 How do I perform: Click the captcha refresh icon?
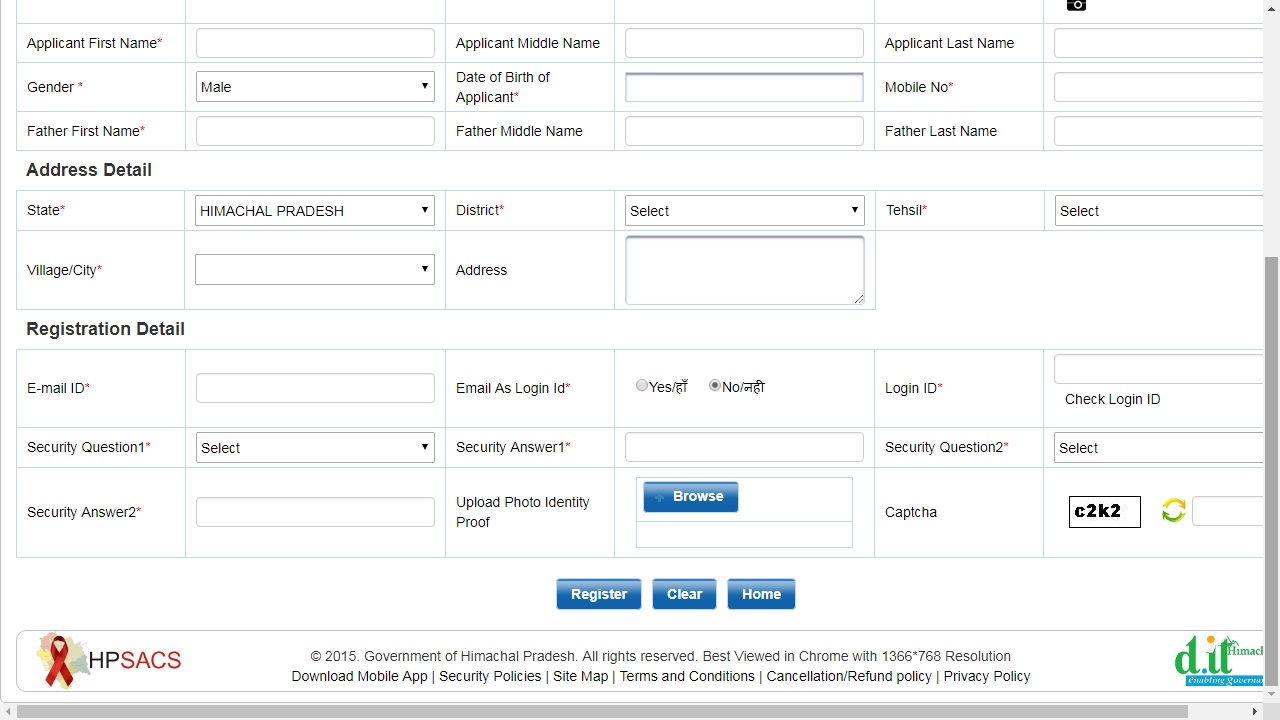click(x=1173, y=511)
